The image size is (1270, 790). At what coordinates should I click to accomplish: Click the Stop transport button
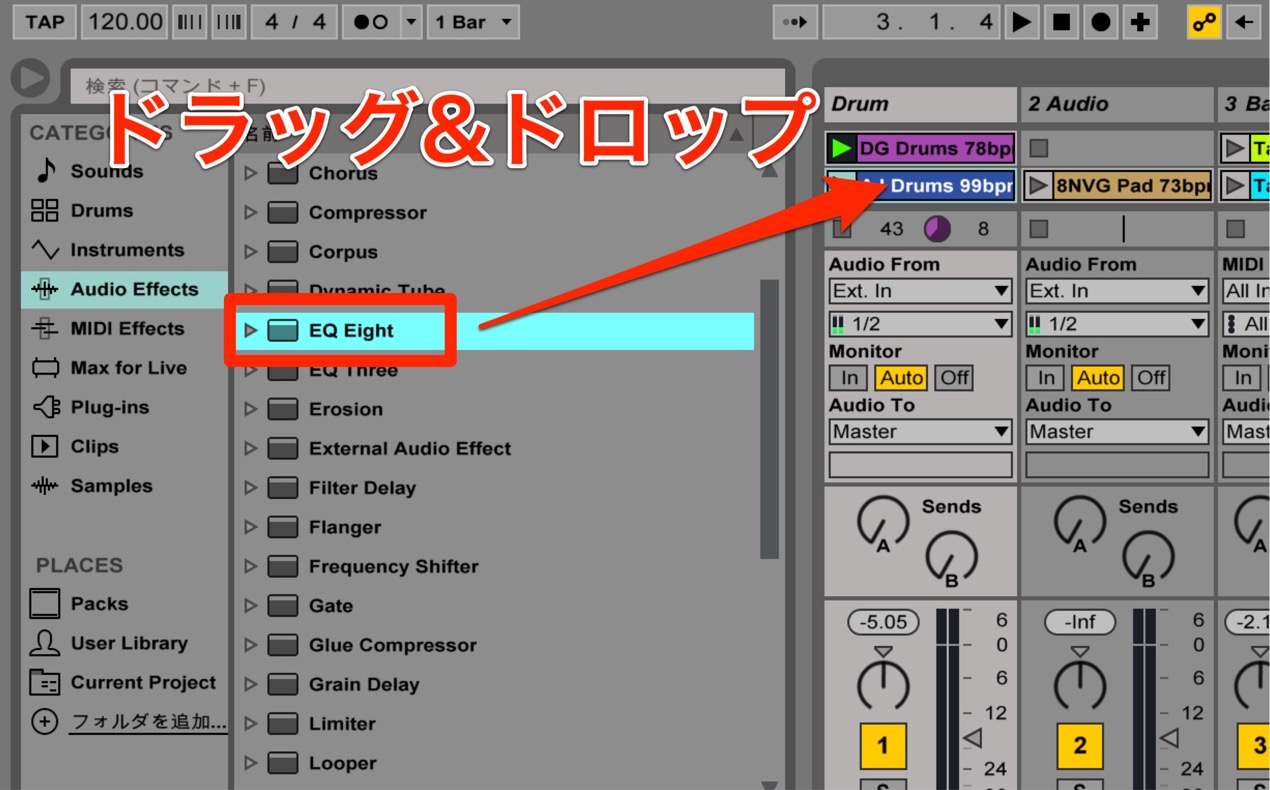click(x=1061, y=22)
